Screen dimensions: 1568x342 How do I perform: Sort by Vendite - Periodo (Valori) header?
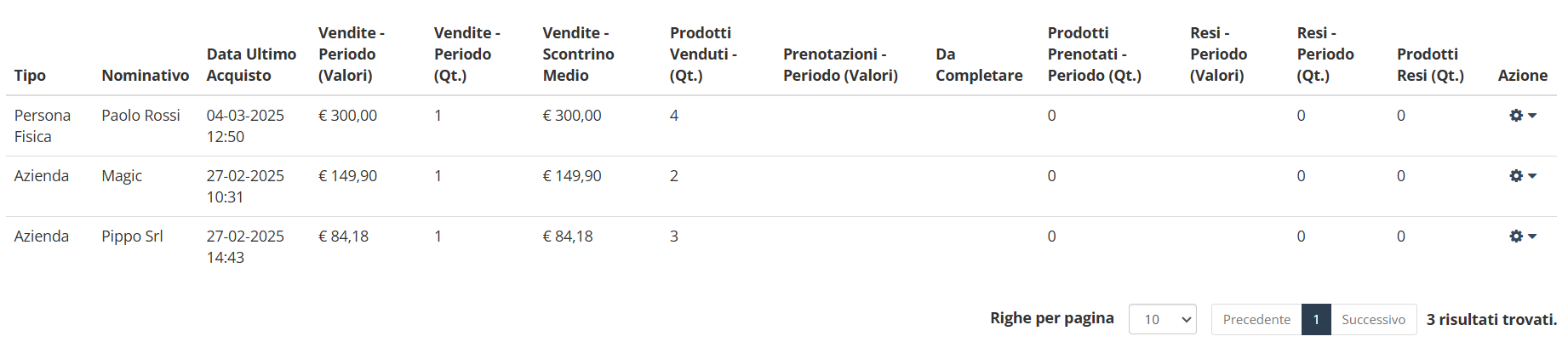(352, 54)
